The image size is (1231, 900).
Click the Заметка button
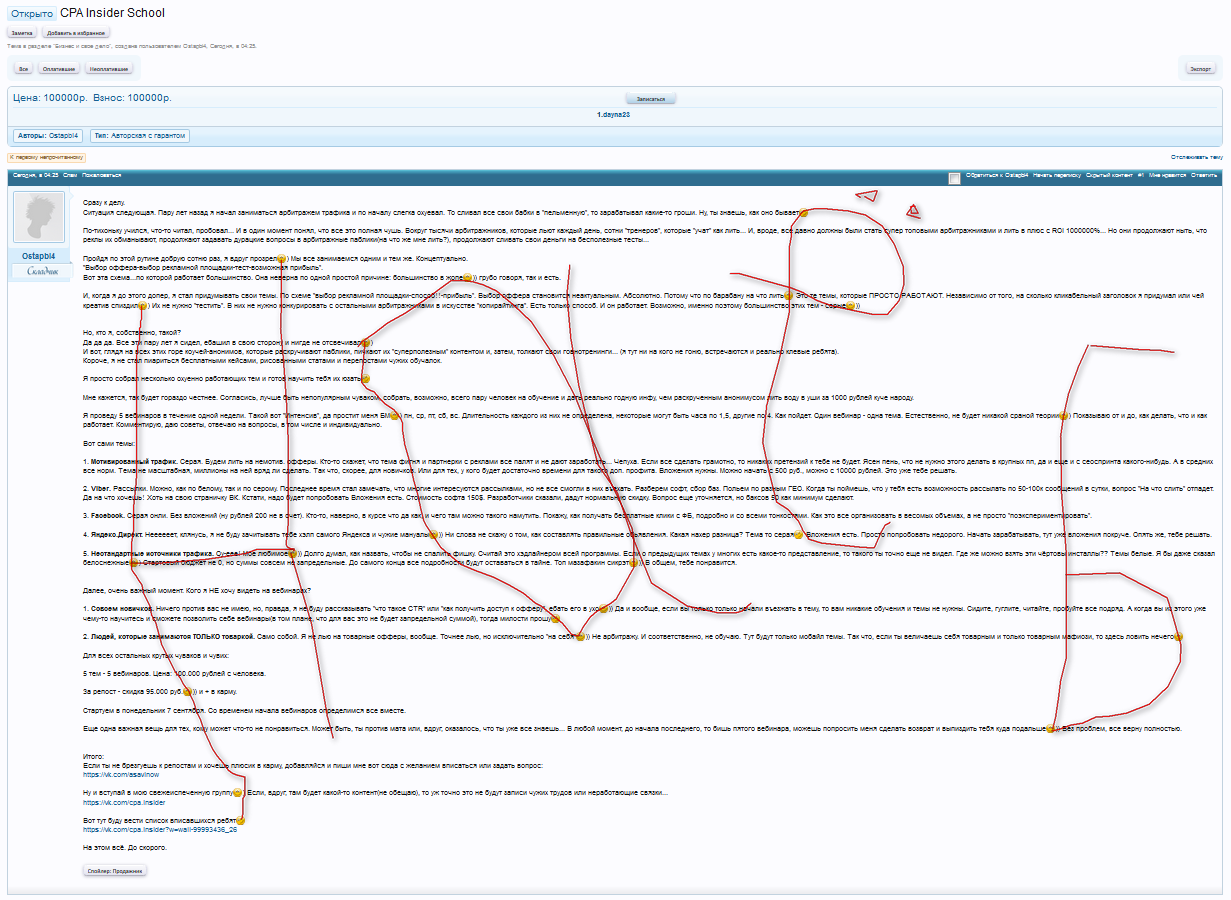[22, 33]
